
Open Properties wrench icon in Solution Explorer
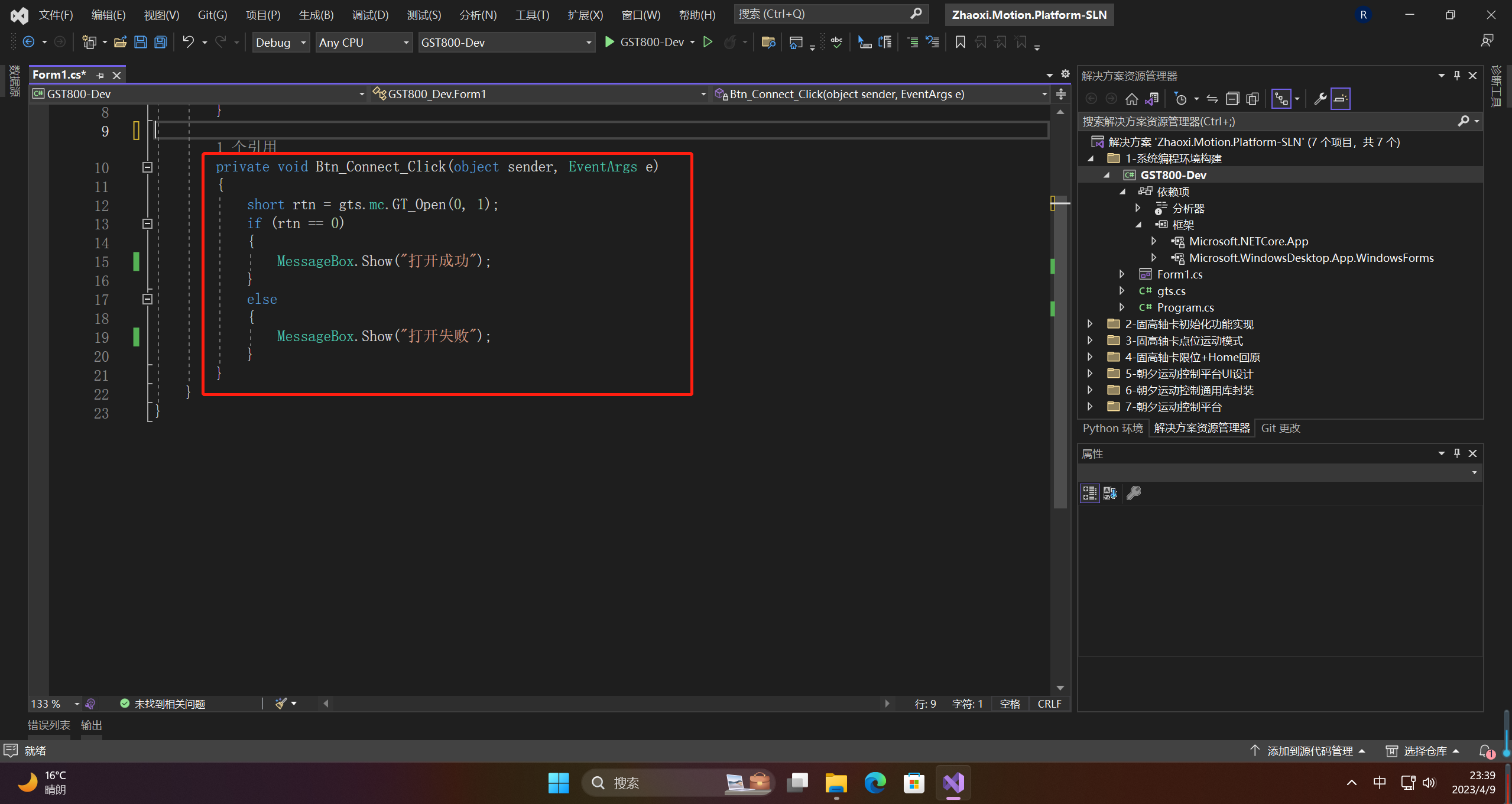point(1319,99)
